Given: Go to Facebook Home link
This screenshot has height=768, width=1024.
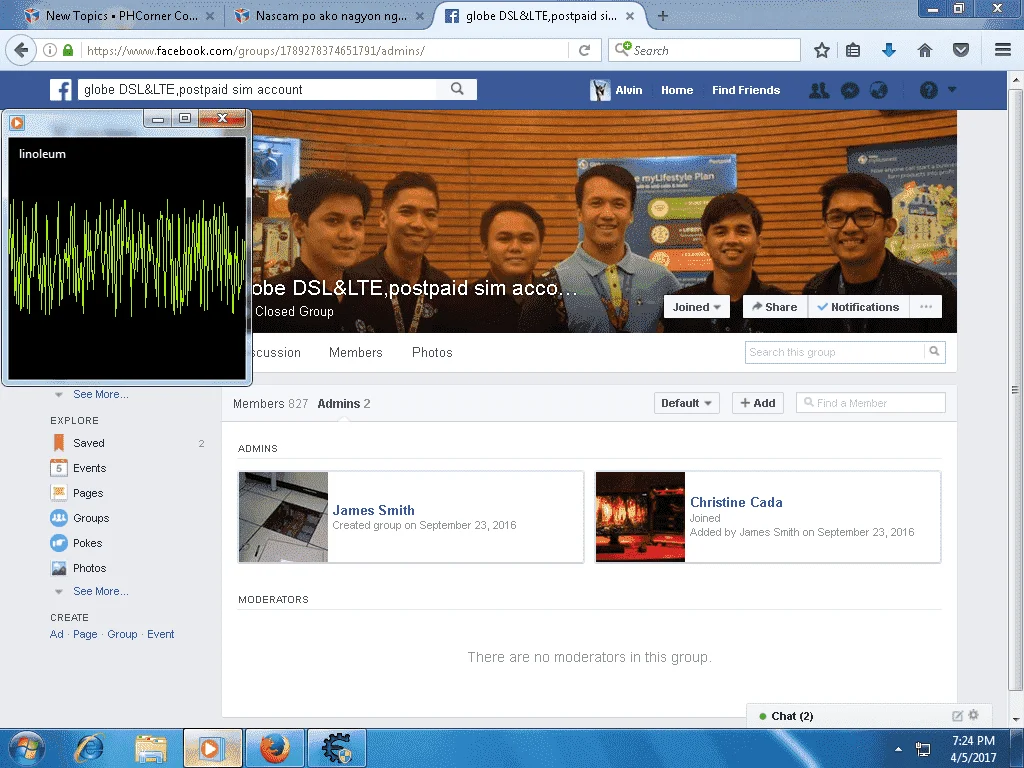Looking at the screenshot, I should (x=677, y=90).
